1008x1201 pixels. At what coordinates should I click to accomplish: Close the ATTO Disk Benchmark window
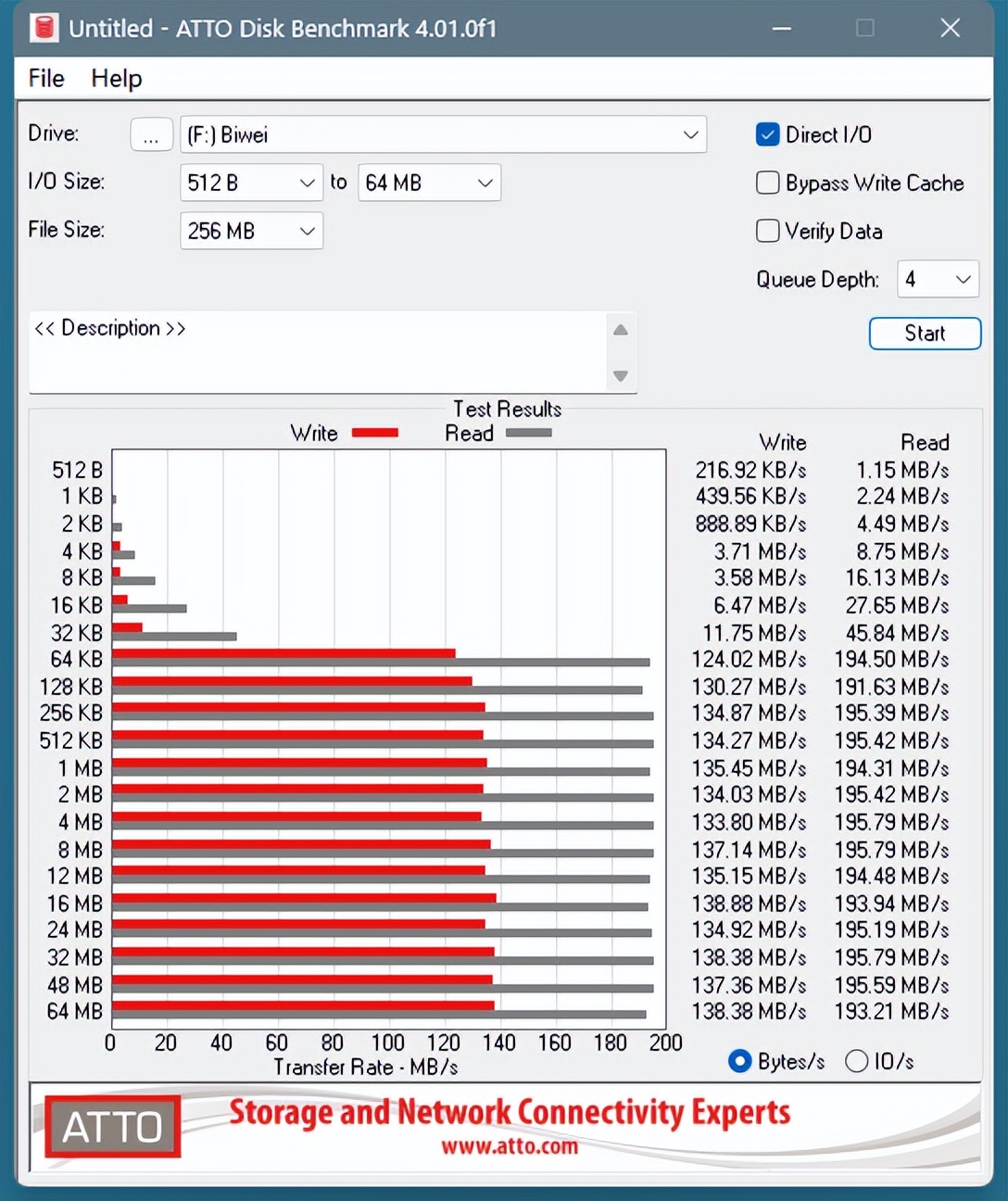[950, 28]
